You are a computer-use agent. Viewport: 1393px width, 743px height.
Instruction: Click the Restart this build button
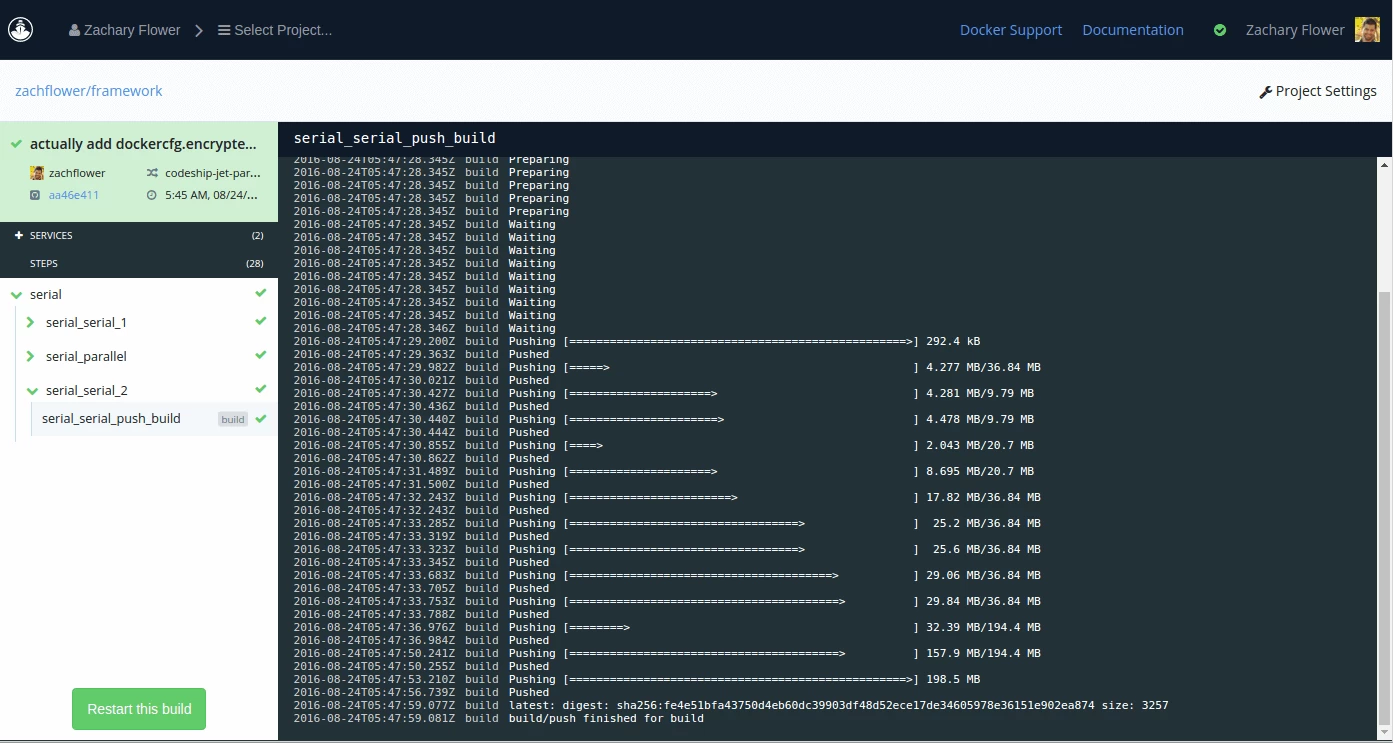(x=139, y=709)
